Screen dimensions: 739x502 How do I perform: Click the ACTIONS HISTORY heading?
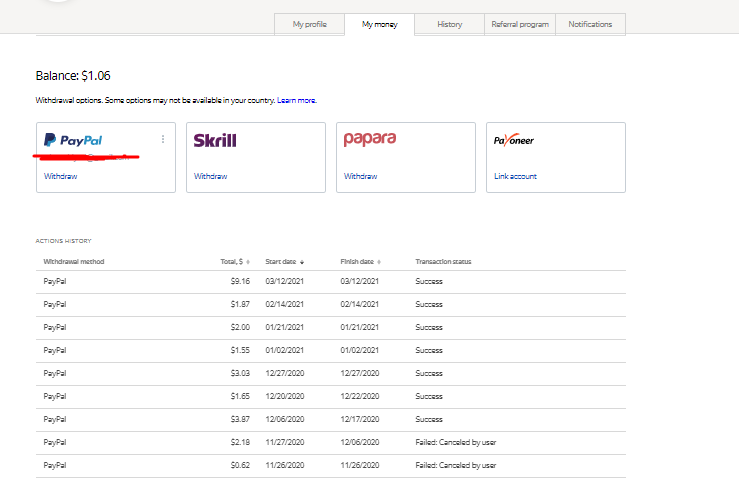click(x=64, y=241)
